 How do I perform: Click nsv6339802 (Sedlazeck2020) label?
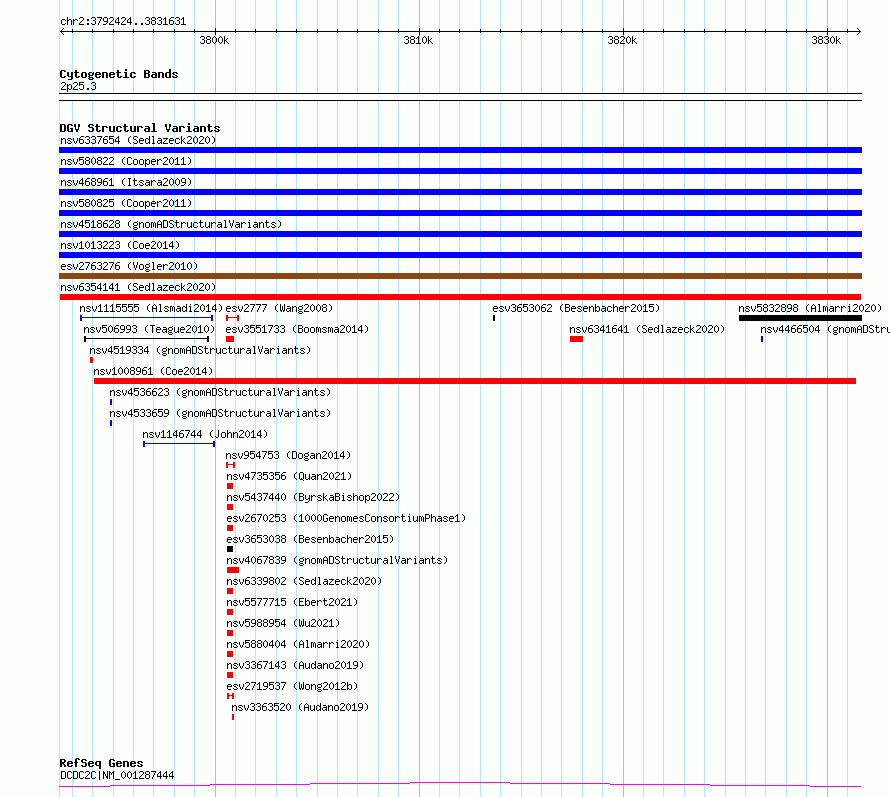[x=304, y=581]
